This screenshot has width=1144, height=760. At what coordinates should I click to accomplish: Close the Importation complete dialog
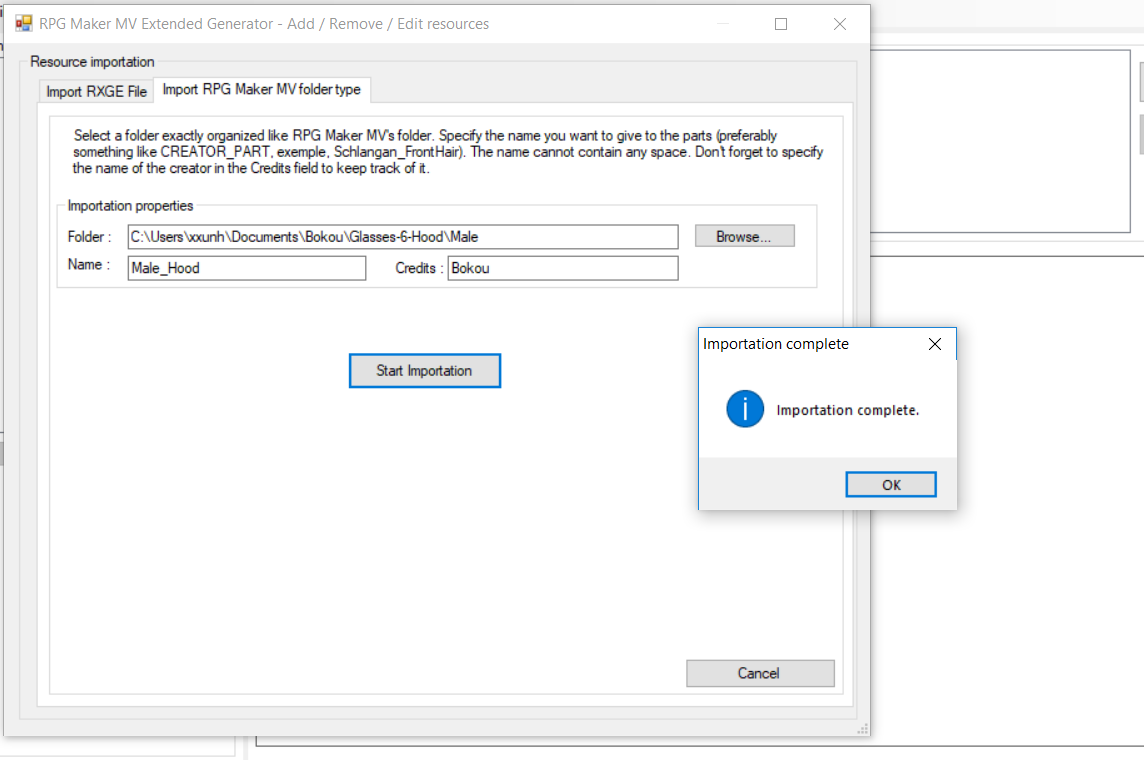[x=935, y=344]
